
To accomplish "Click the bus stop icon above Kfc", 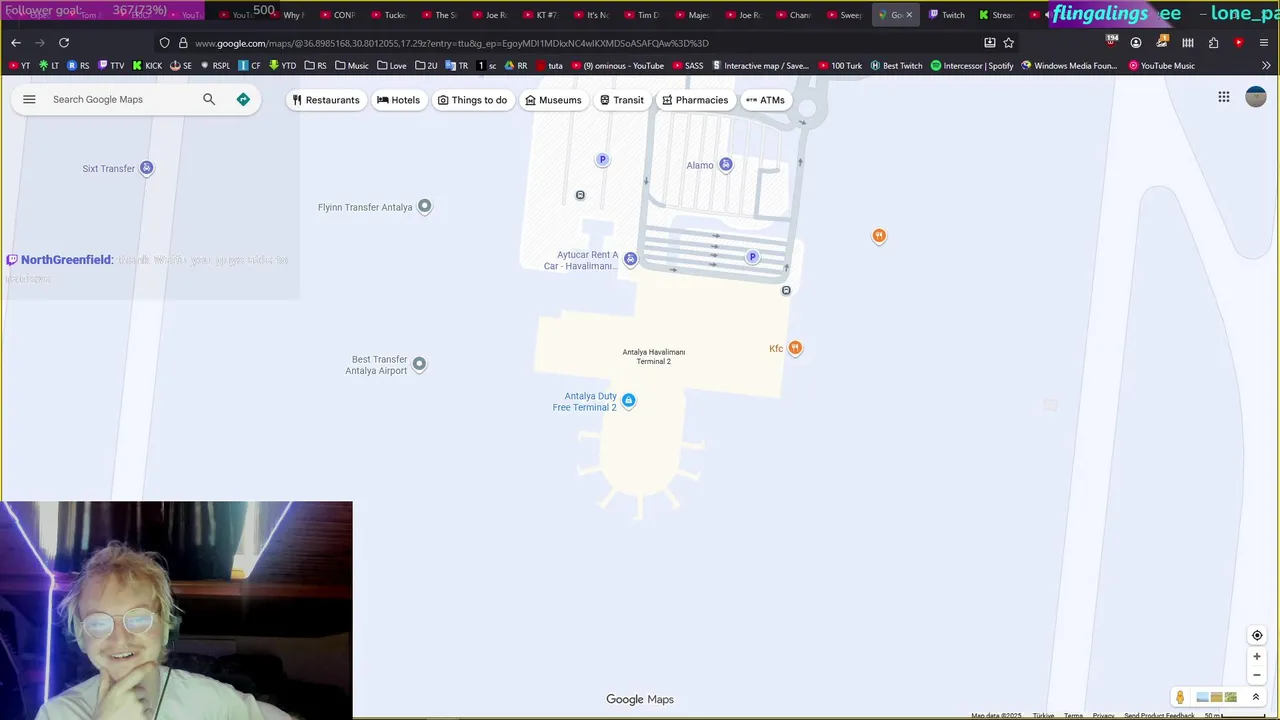I will (x=786, y=290).
